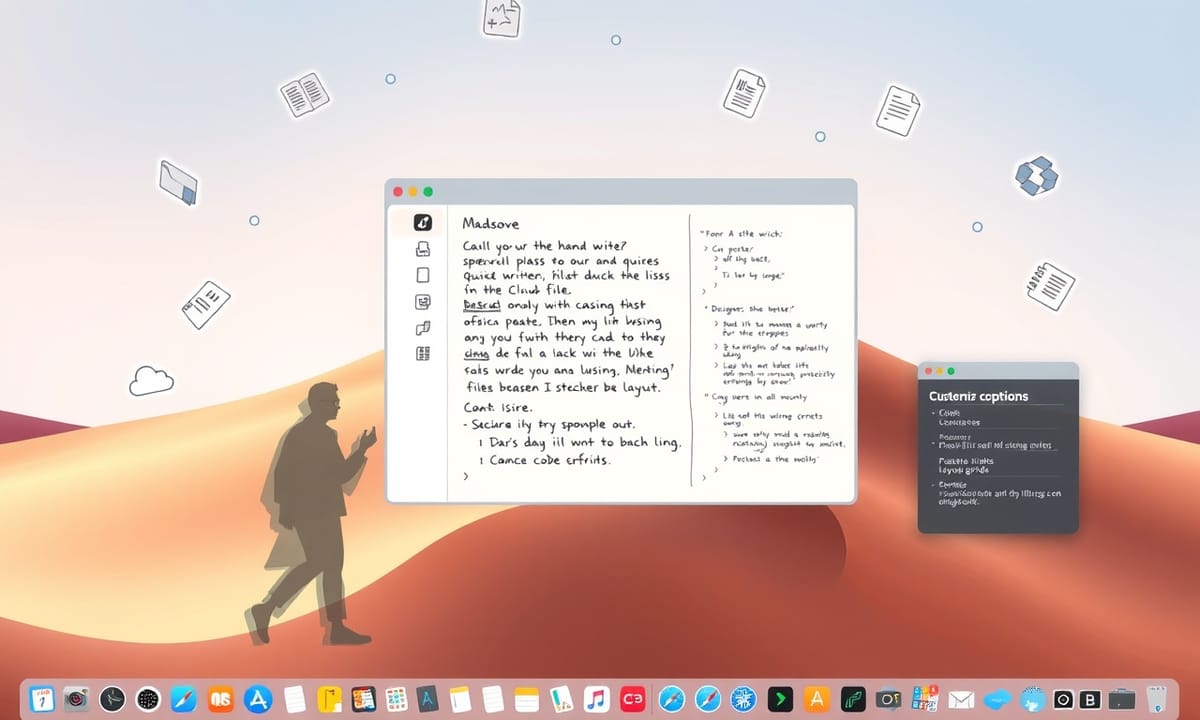Expand the bottom chevron in the note's right column

point(705,478)
